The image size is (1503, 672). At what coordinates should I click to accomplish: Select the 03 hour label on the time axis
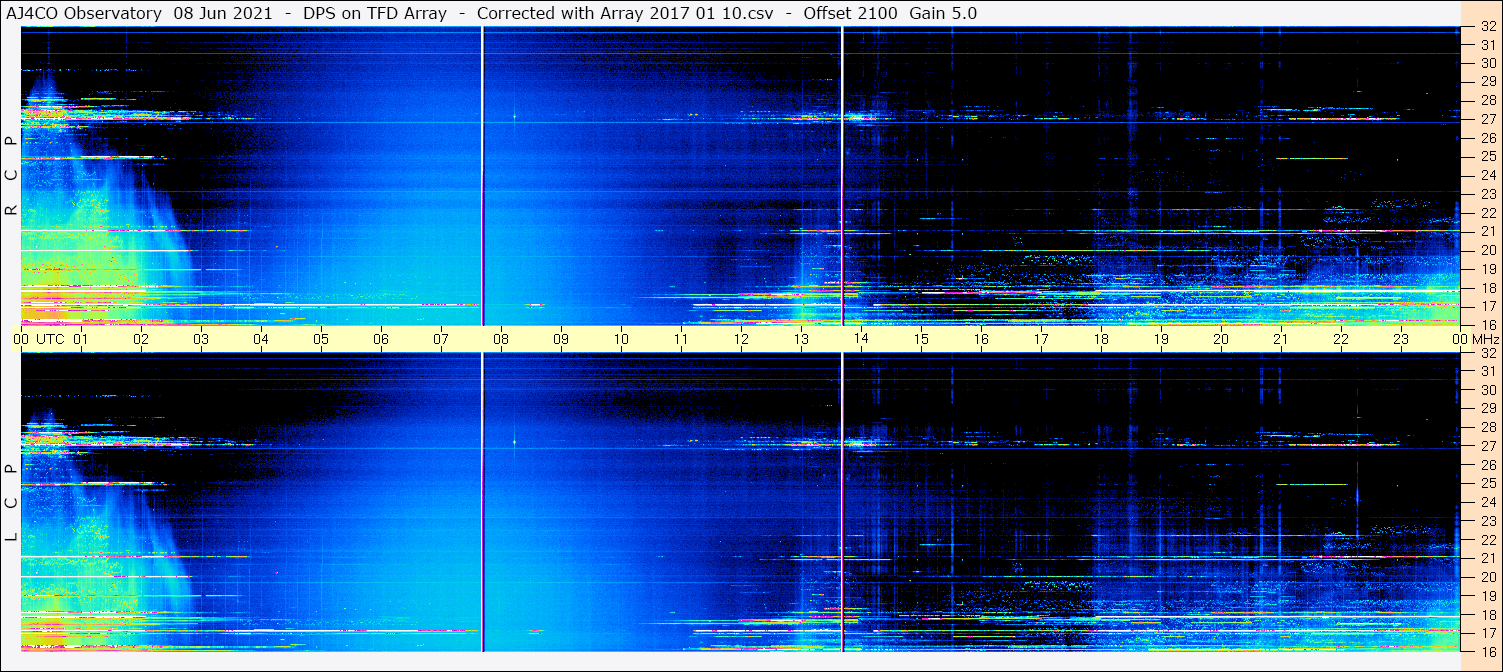pos(201,339)
